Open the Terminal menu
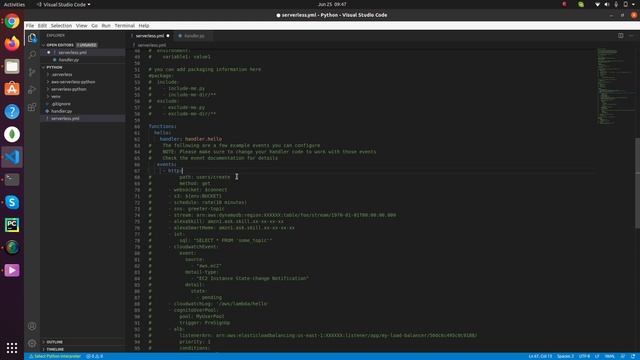The image size is (640, 360). (x=124, y=25)
